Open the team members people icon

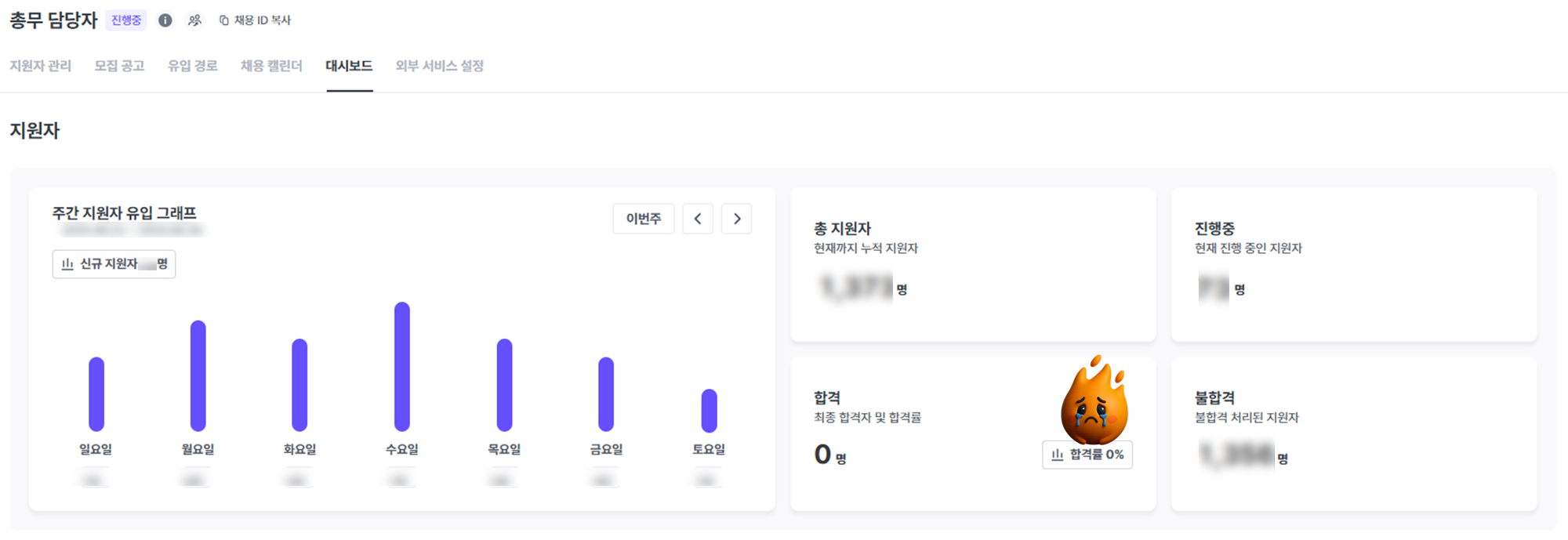pyautogui.click(x=194, y=20)
